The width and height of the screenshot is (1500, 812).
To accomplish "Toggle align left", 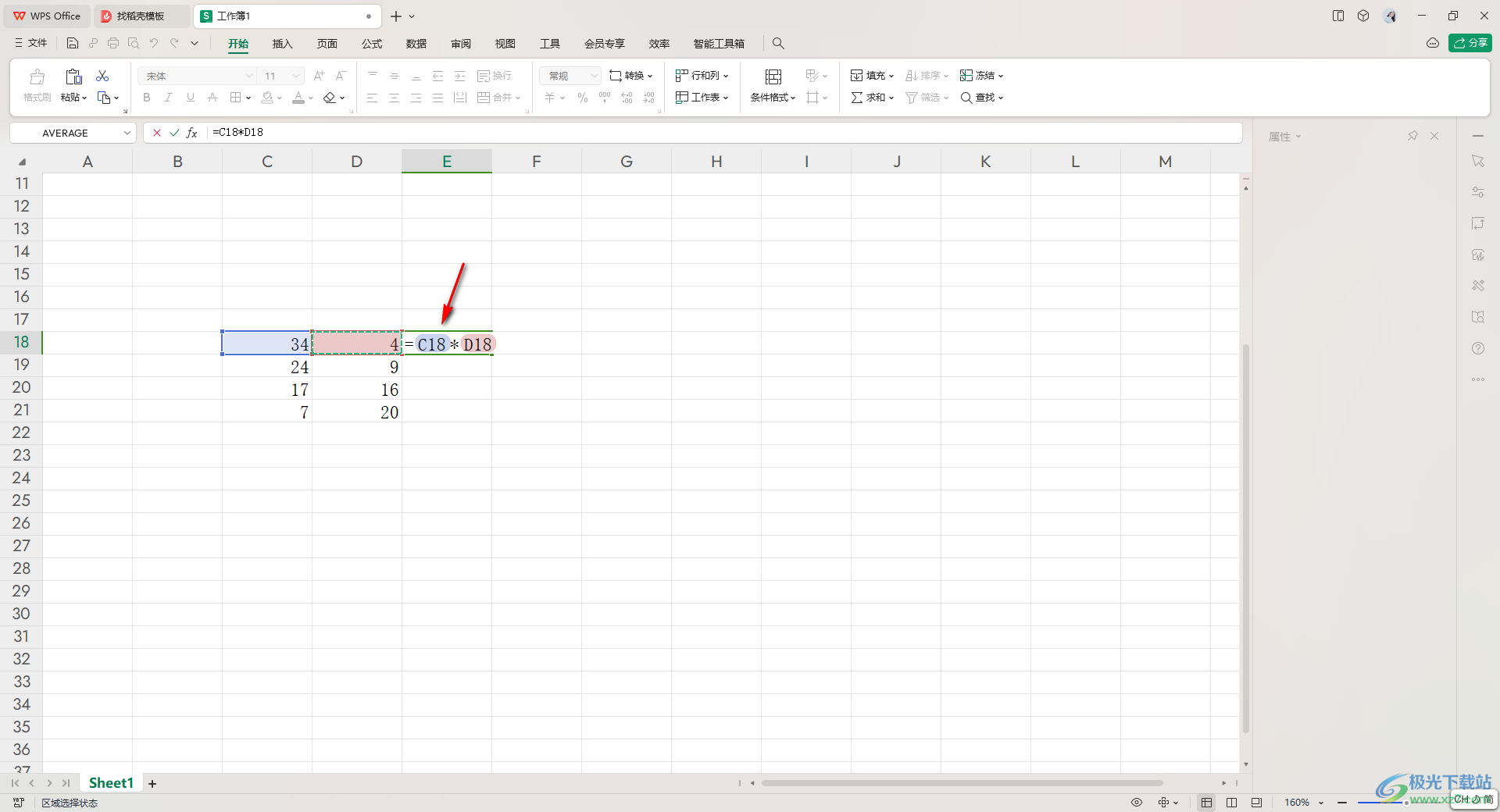I will [x=373, y=98].
